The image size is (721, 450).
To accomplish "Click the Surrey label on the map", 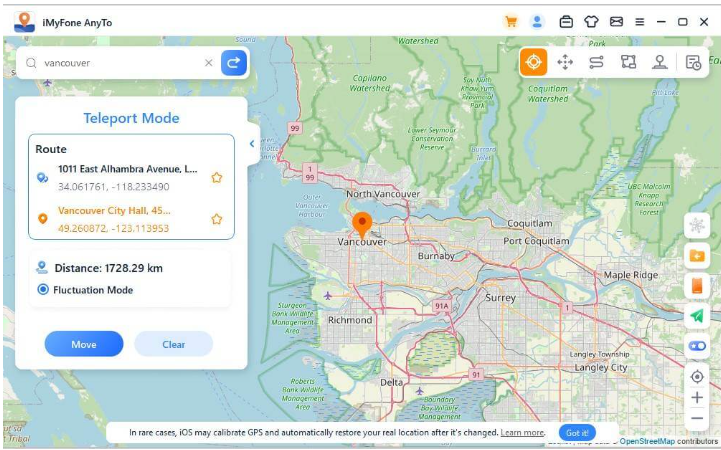I will tap(500, 298).
